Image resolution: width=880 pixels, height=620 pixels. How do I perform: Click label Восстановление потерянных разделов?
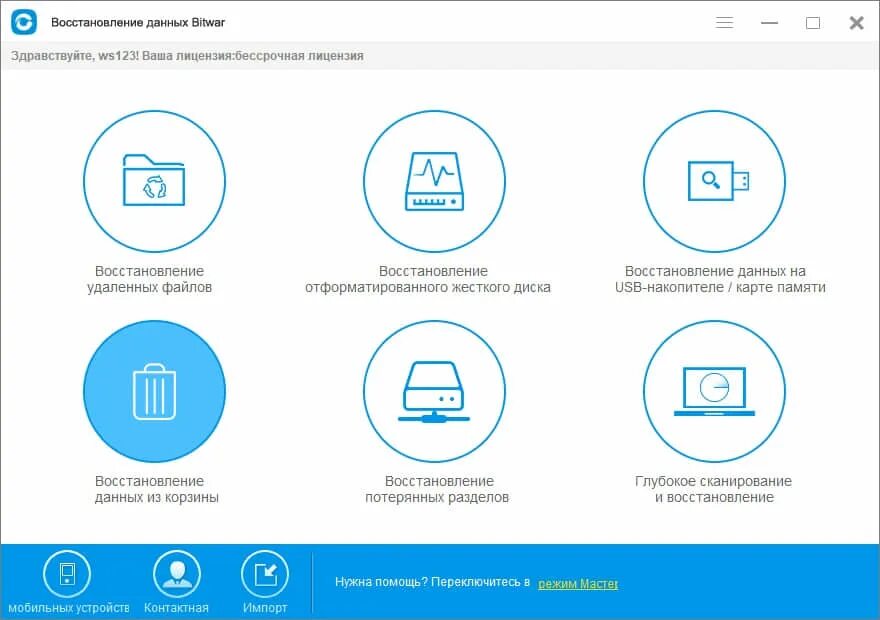coord(437,489)
